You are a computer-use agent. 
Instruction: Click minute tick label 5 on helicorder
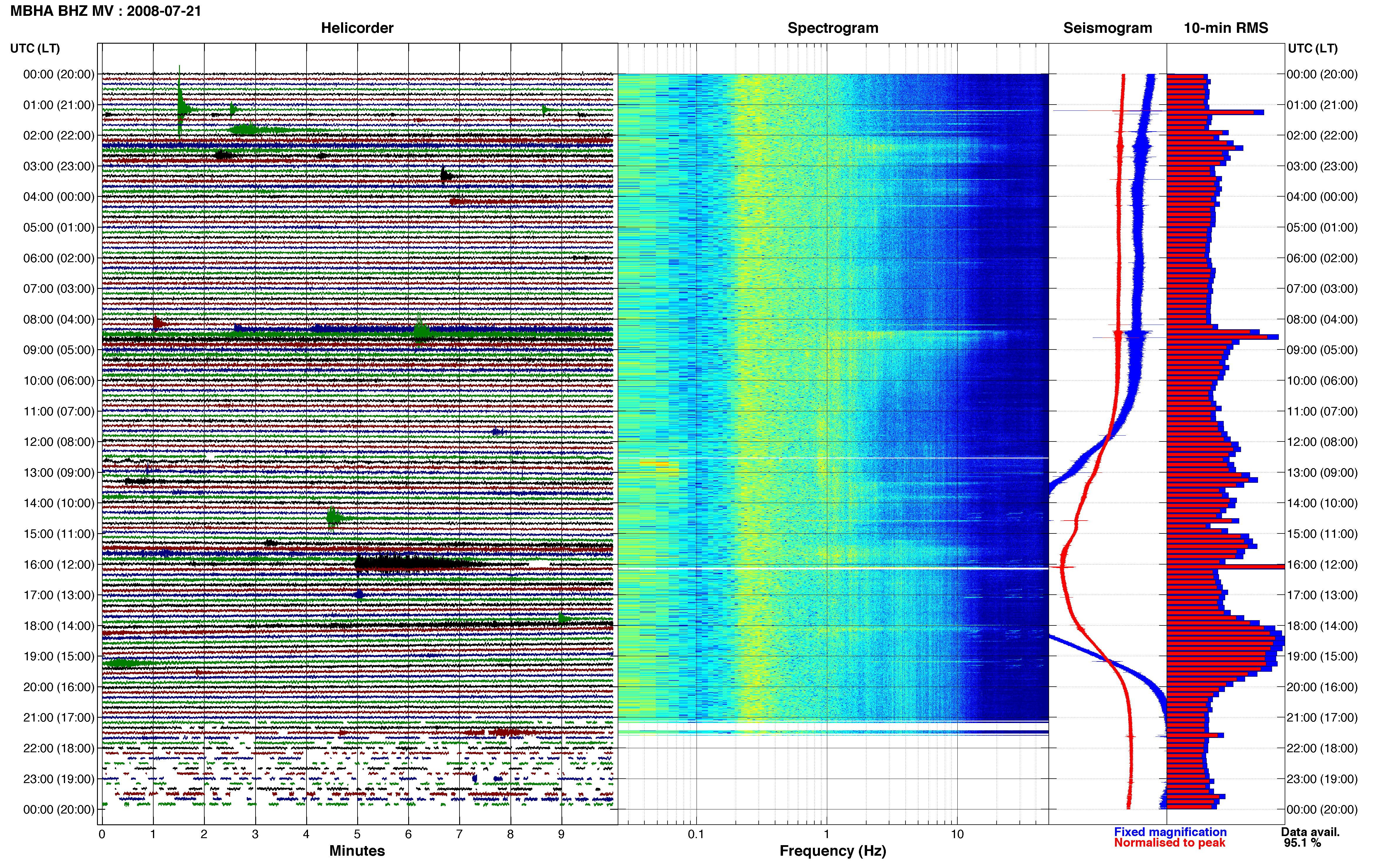point(357,834)
